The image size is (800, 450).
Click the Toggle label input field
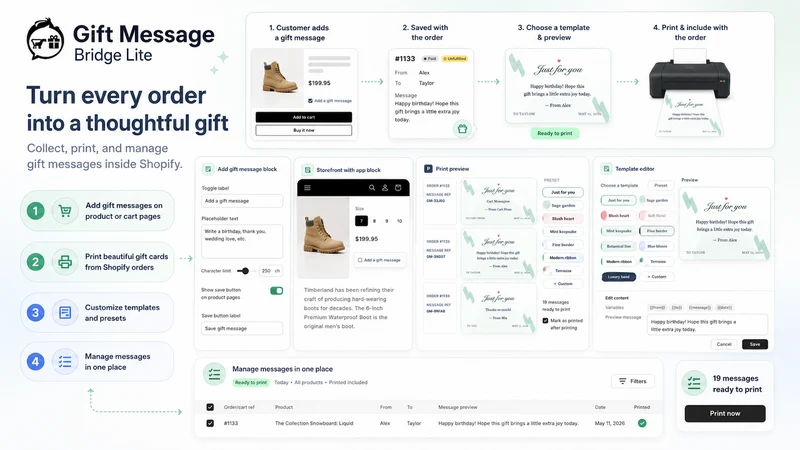pyautogui.click(x=242, y=201)
